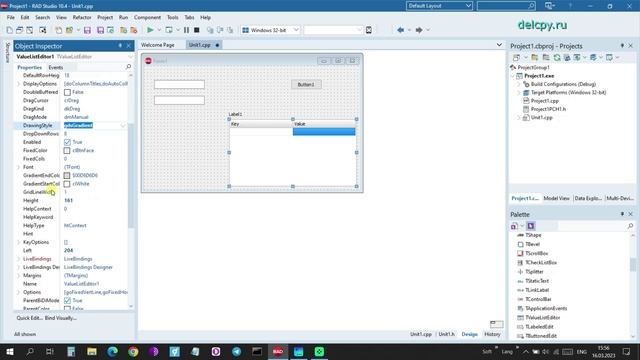Click Button1 on the form designer

tap(306, 84)
